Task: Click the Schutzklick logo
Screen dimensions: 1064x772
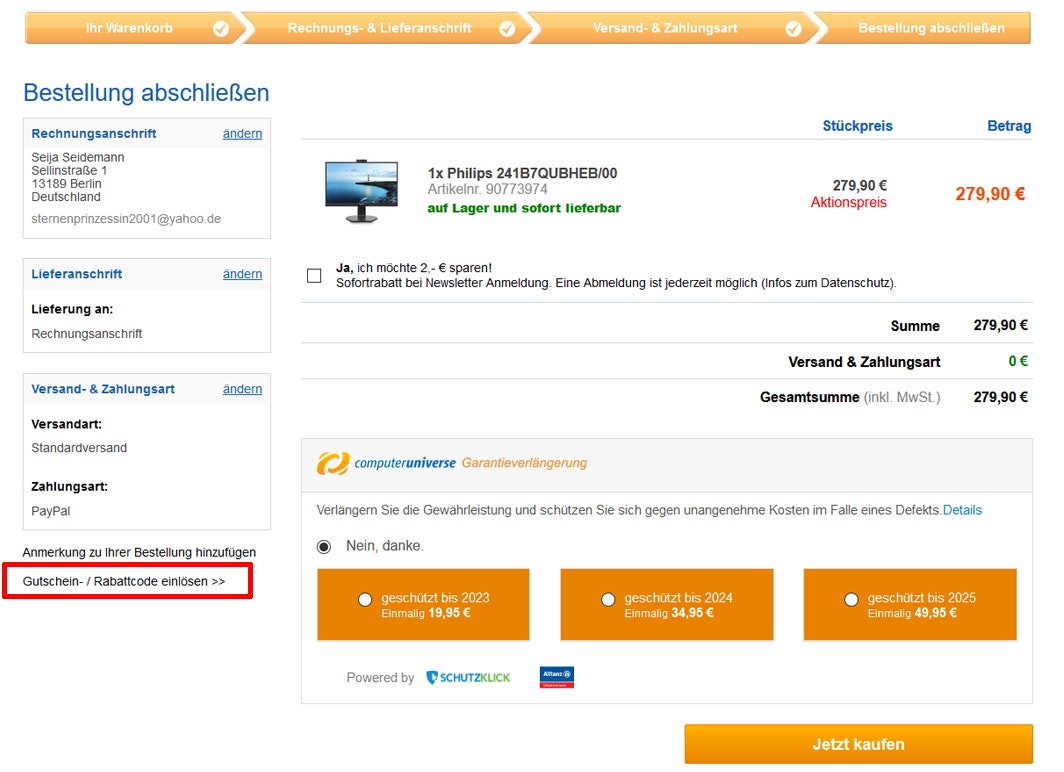Action: [468, 678]
